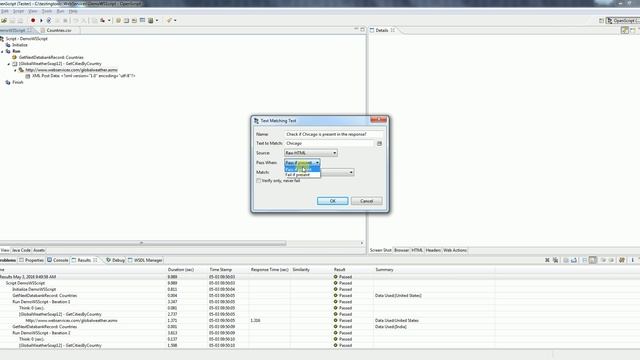Switch to the Console tab
This screenshot has width=640, height=360.
[58, 260]
